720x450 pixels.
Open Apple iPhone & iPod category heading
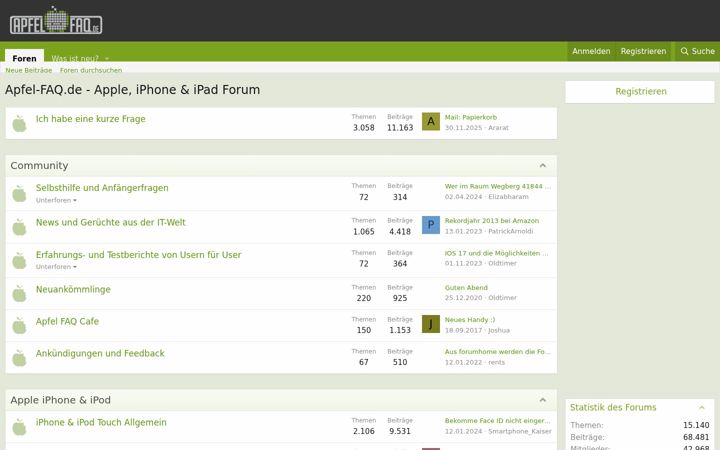(61, 400)
